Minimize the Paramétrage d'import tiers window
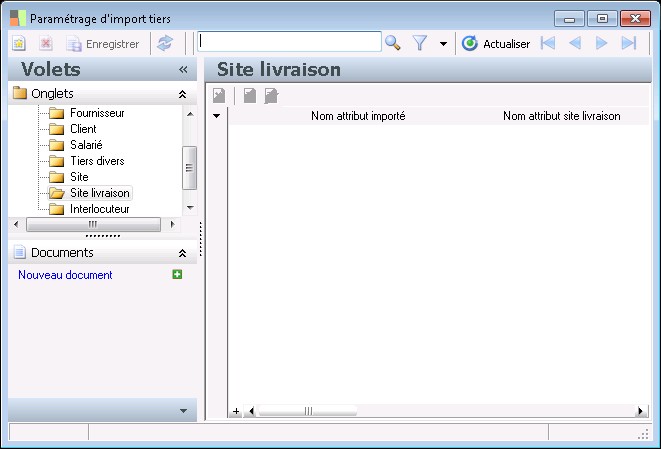 coord(569,19)
